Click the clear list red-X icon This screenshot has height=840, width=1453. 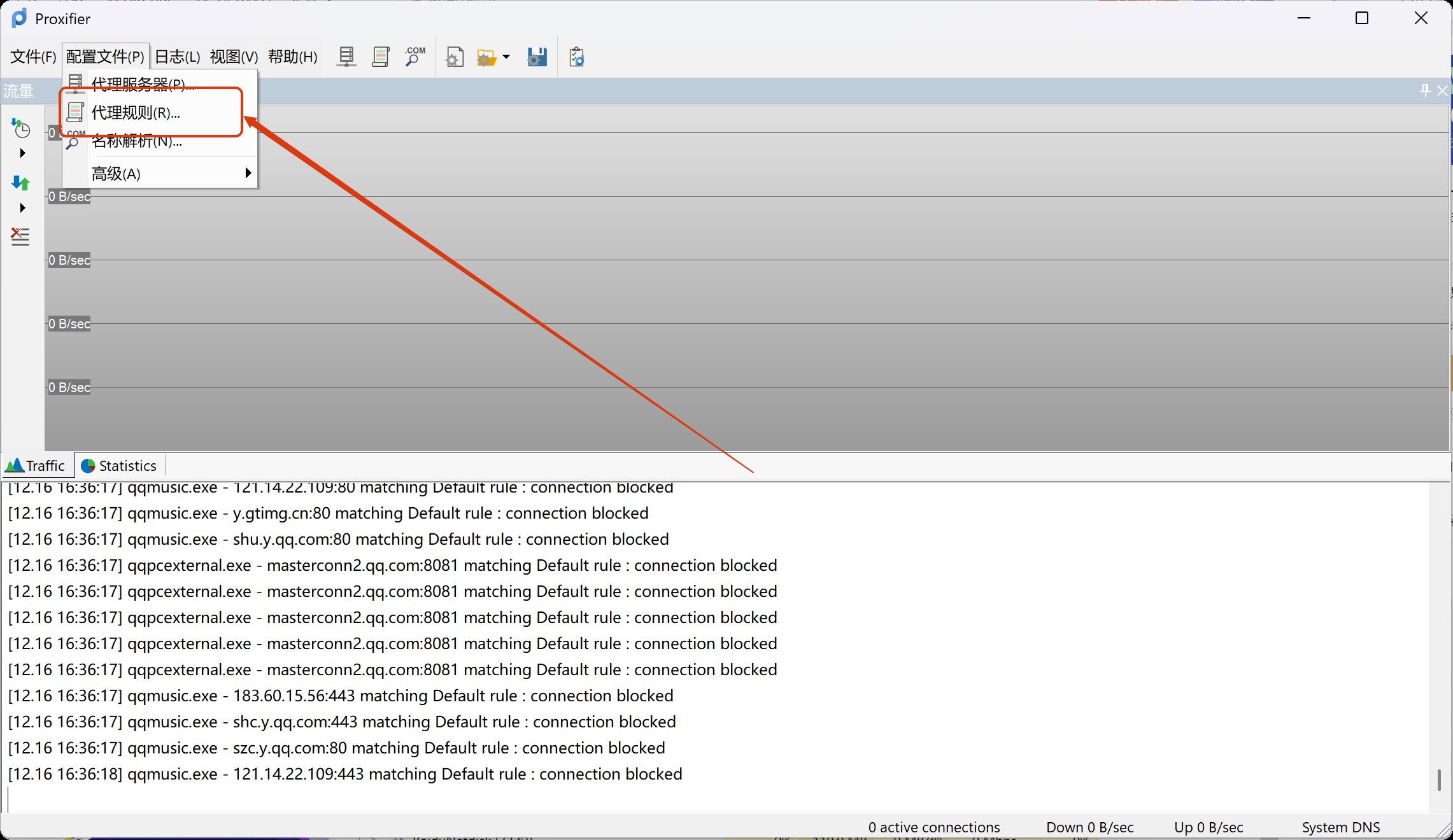pos(20,237)
